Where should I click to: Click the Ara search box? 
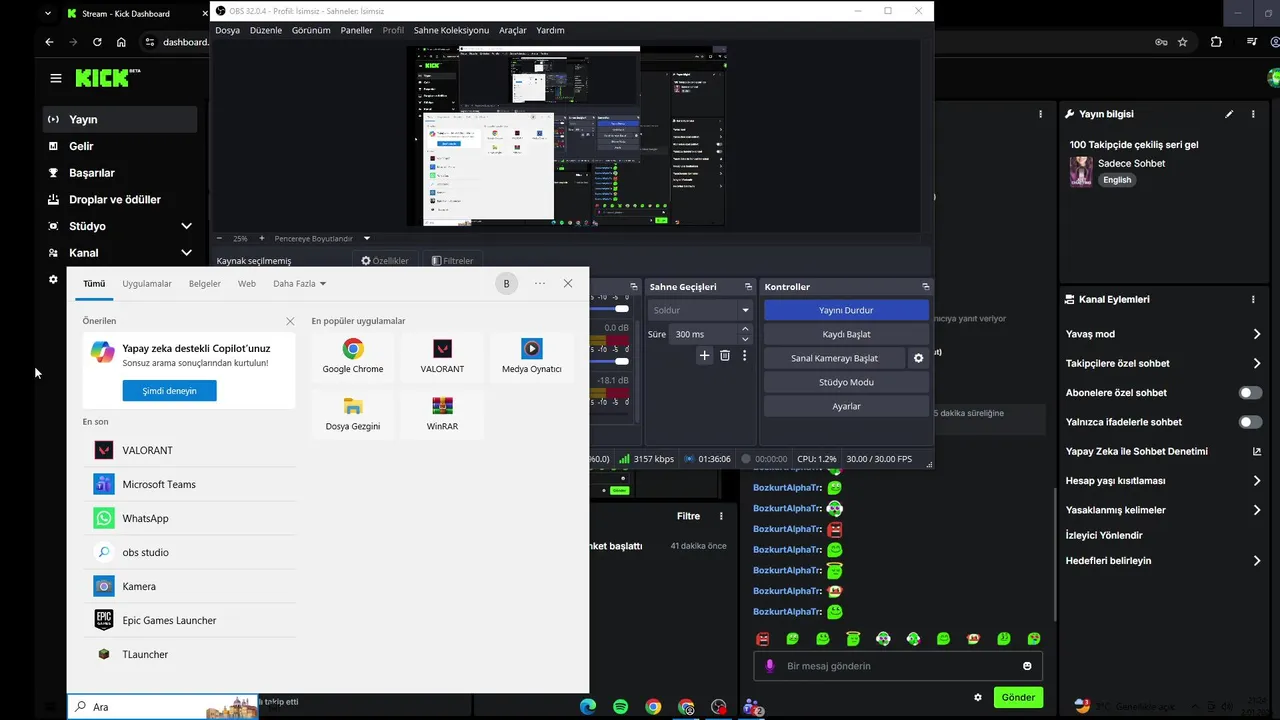point(163,706)
